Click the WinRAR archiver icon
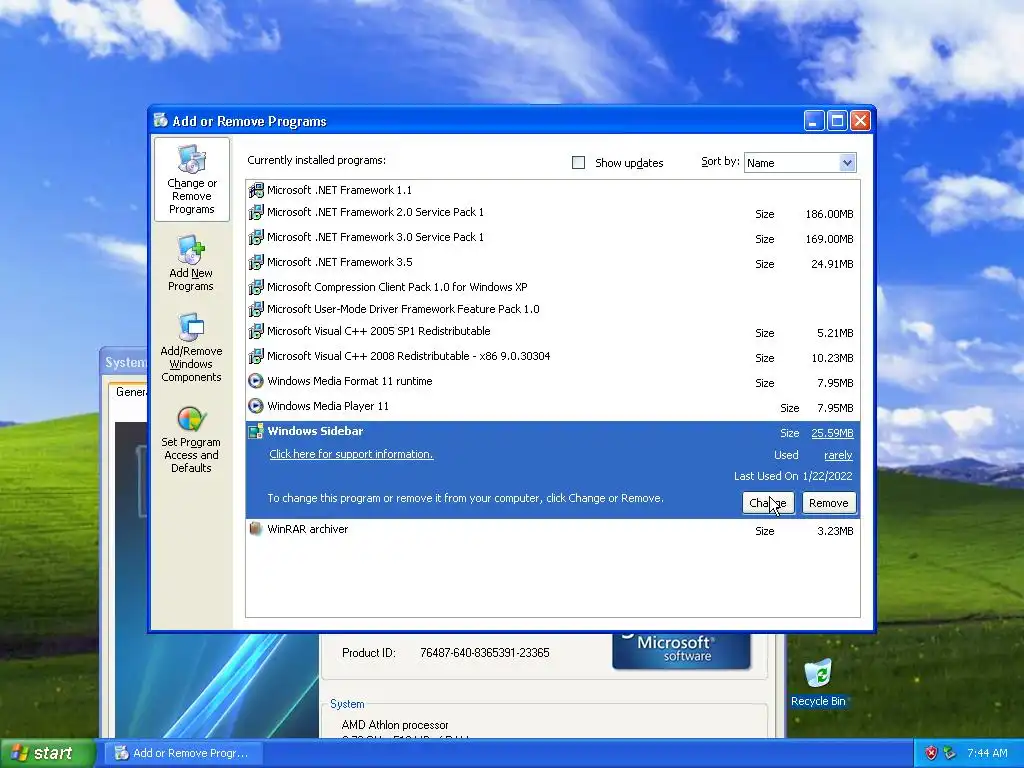The width and height of the screenshot is (1024, 768). 256,529
